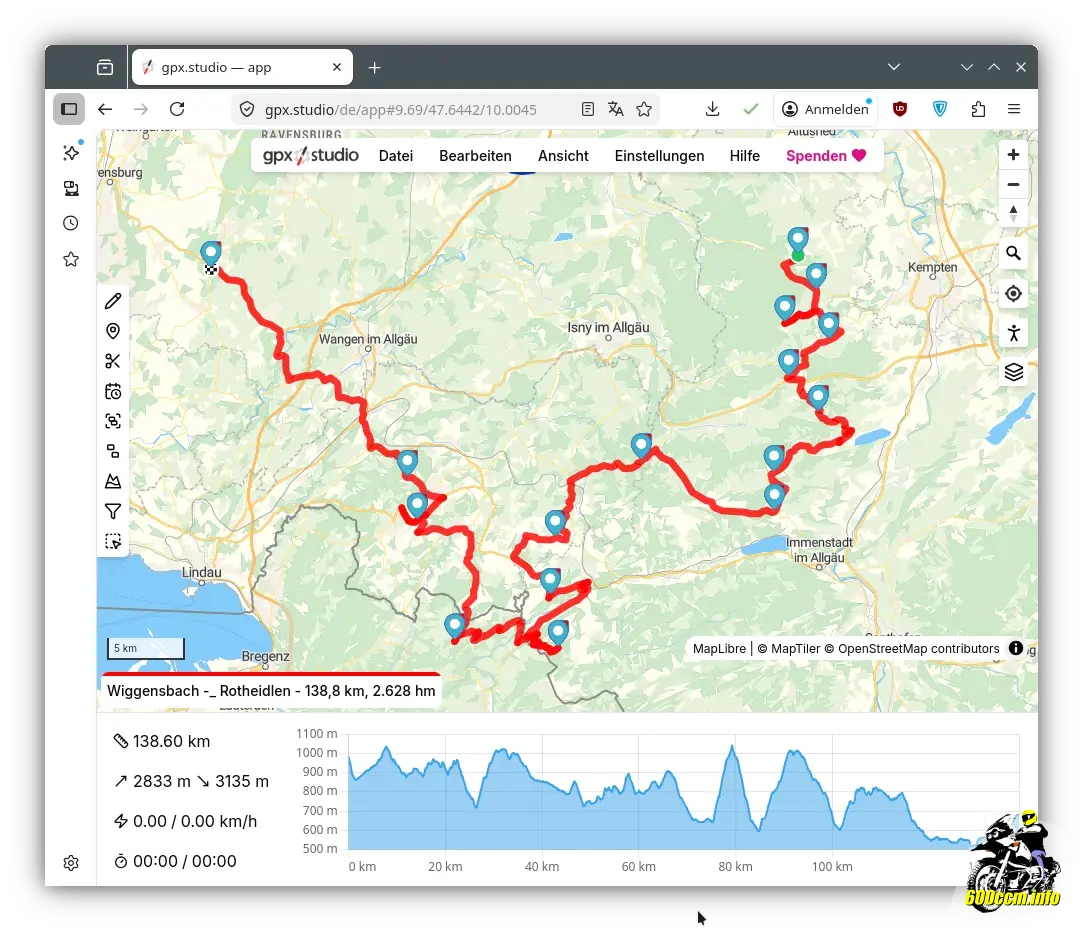The height and width of the screenshot is (931, 1083).
Task: Toggle reader view in address bar
Action: 588,109
